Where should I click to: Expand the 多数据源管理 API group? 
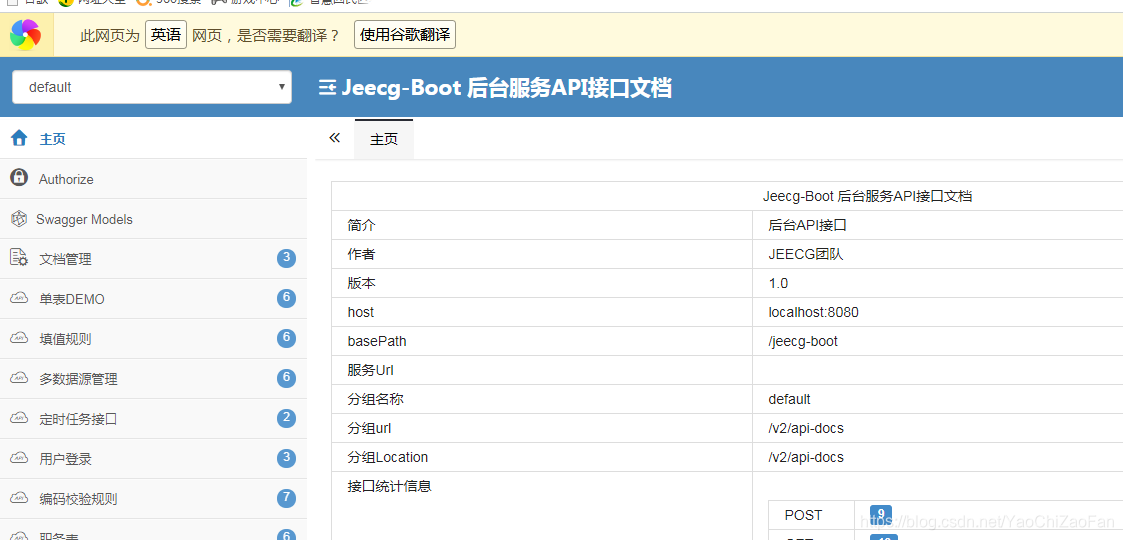coord(153,379)
